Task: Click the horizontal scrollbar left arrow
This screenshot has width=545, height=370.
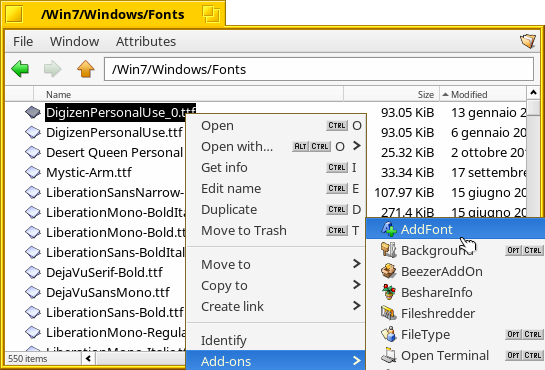Action: point(88,358)
